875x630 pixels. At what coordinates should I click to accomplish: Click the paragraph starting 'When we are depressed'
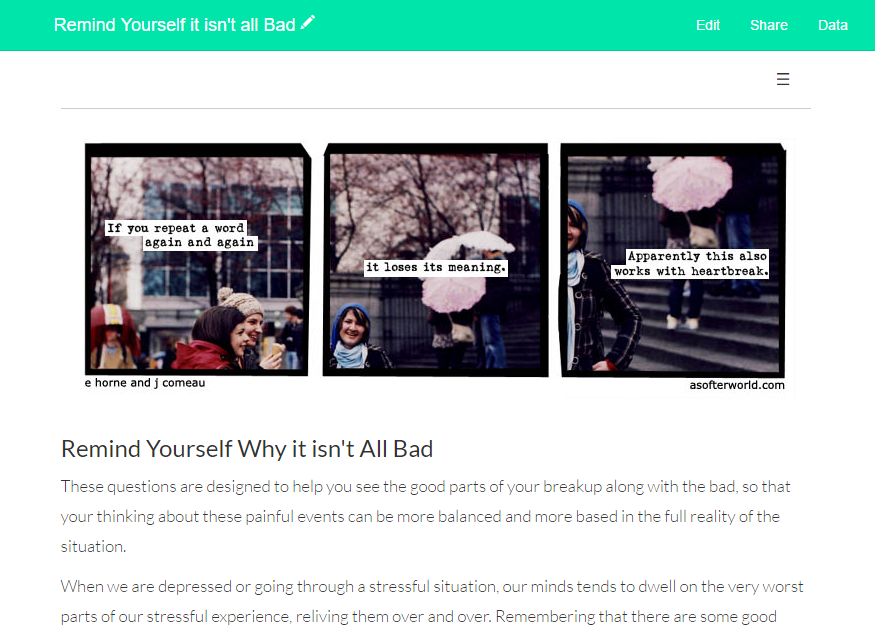tap(432, 602)
